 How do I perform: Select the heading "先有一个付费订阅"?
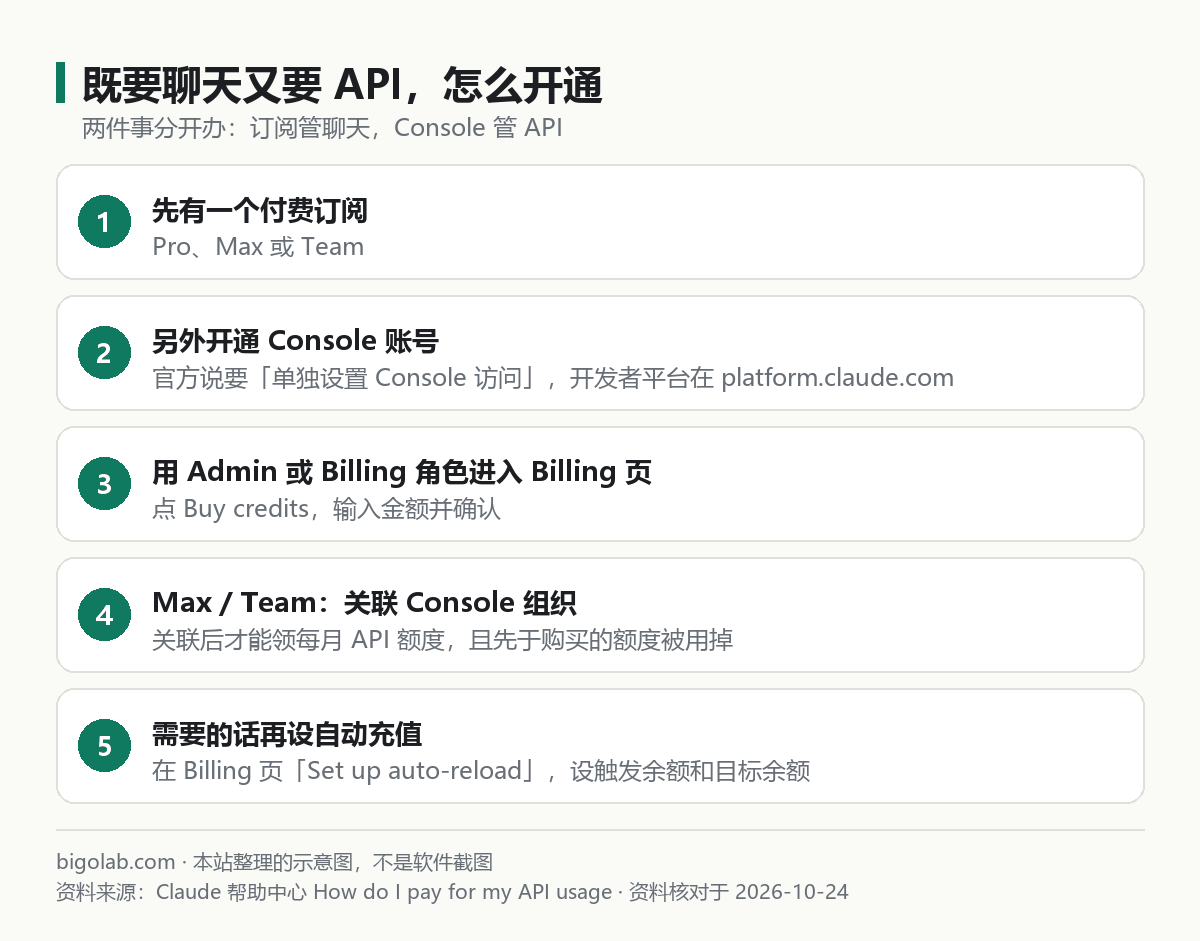point(260,210)
